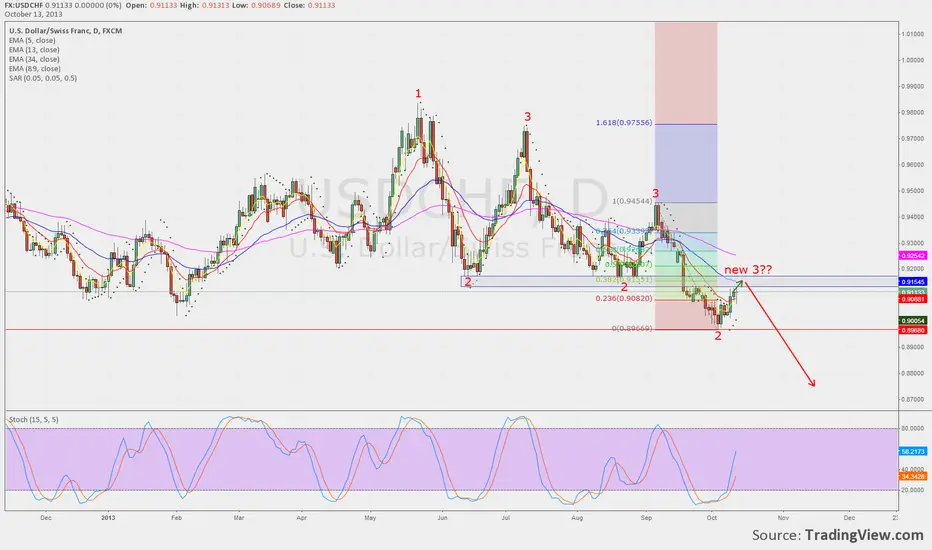The image size is (932, 550).
Task: Click the Aug label on time axis
Action: [577, 518]
